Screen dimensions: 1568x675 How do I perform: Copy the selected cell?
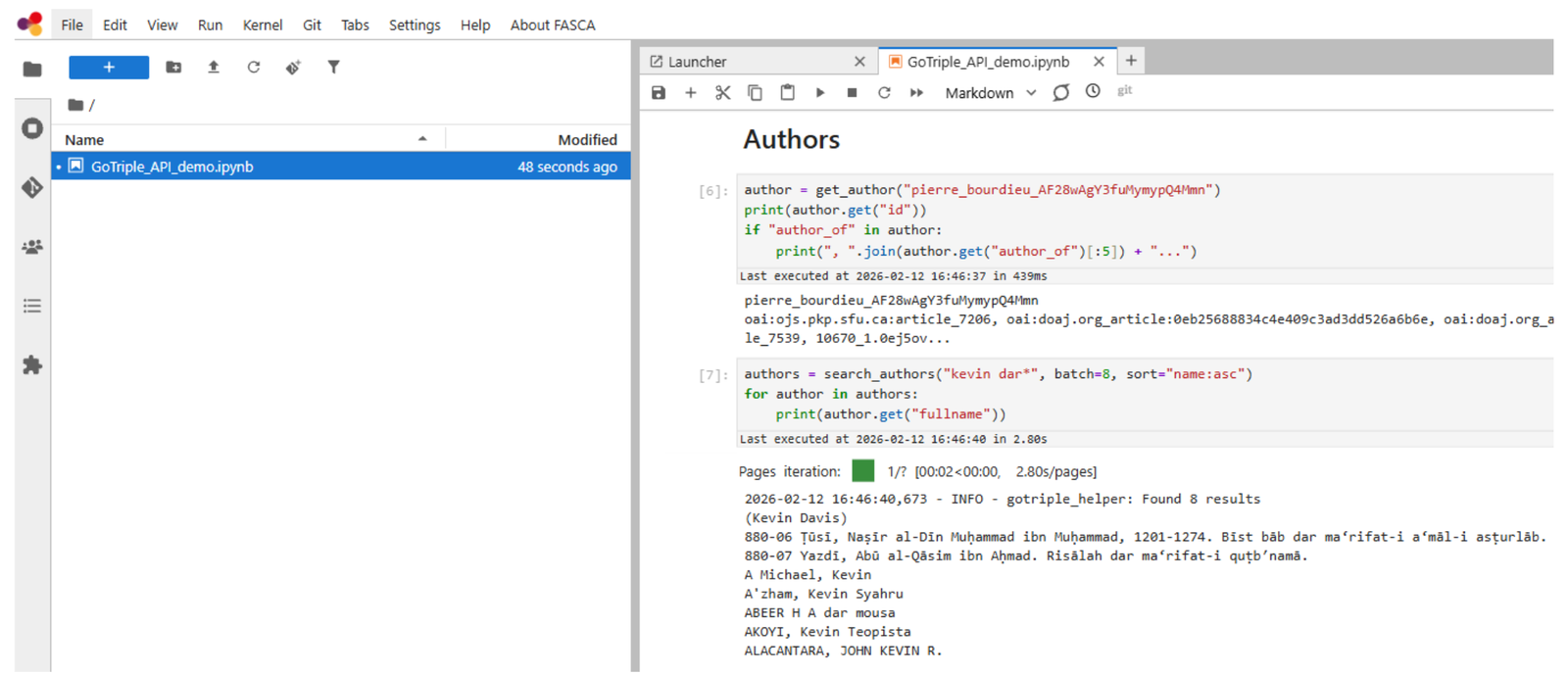pos(755,92)
